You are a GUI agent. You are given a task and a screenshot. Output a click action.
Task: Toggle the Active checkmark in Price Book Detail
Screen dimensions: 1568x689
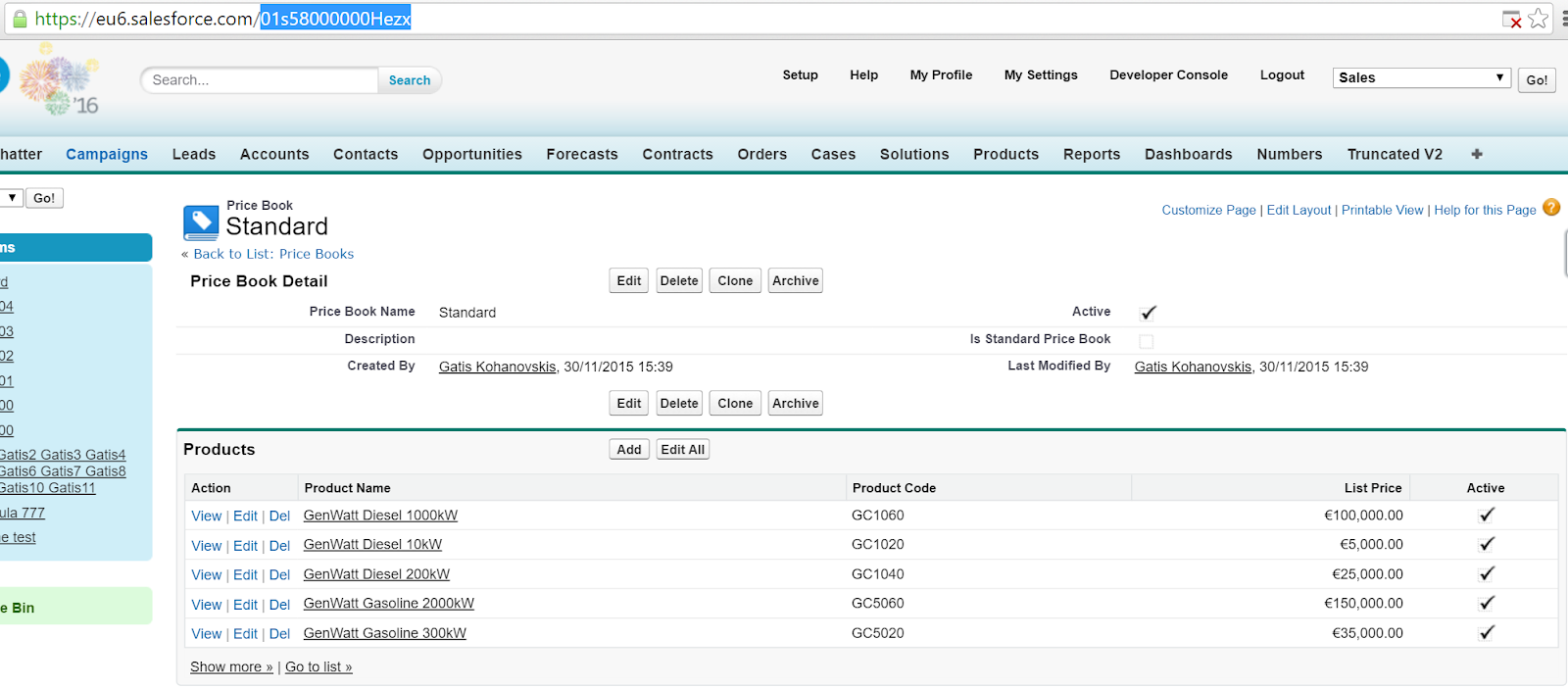pos(1149,313)
